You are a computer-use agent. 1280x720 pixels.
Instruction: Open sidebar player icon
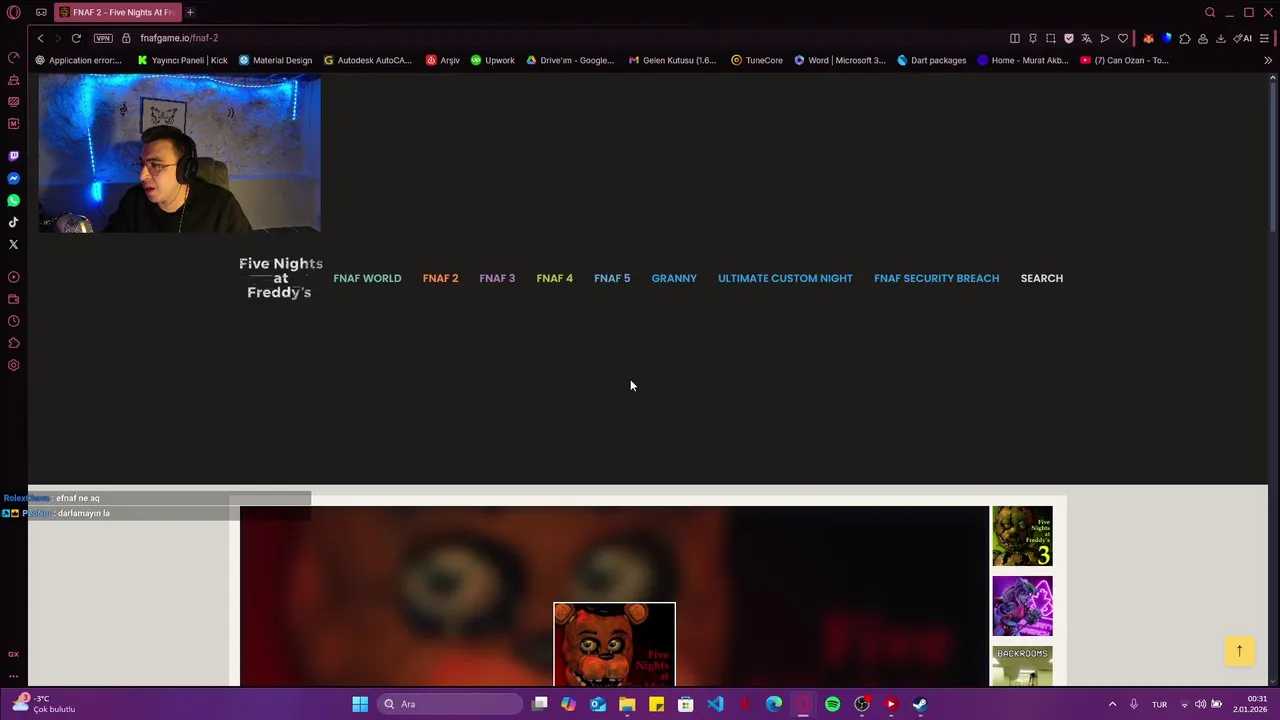click(x=14, y=277)
